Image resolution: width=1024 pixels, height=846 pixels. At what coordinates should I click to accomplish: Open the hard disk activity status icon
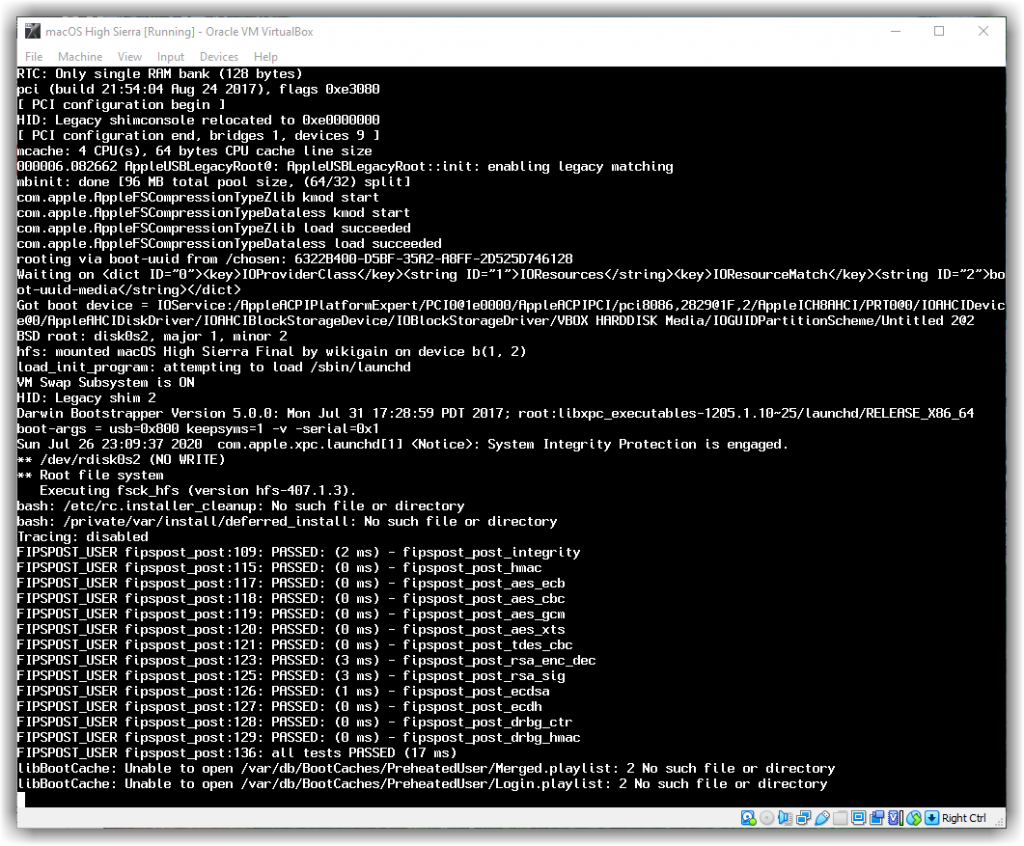[x=747, y=817]
